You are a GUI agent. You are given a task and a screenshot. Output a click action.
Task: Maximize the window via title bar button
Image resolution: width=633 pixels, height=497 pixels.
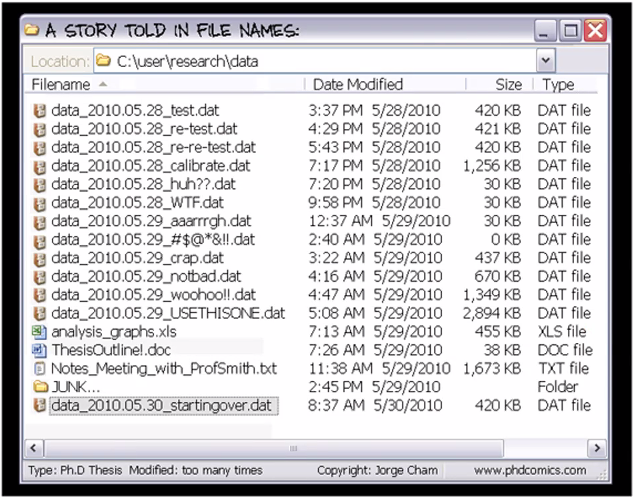[570, 30]
